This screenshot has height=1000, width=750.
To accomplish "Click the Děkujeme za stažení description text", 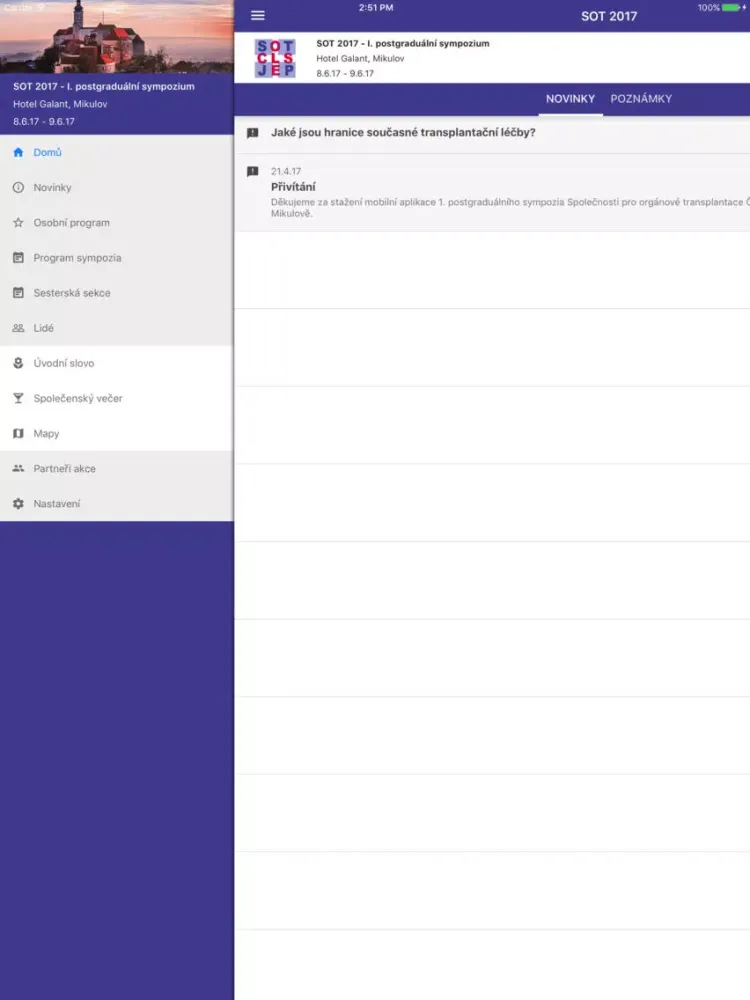I will pos(510,207).
